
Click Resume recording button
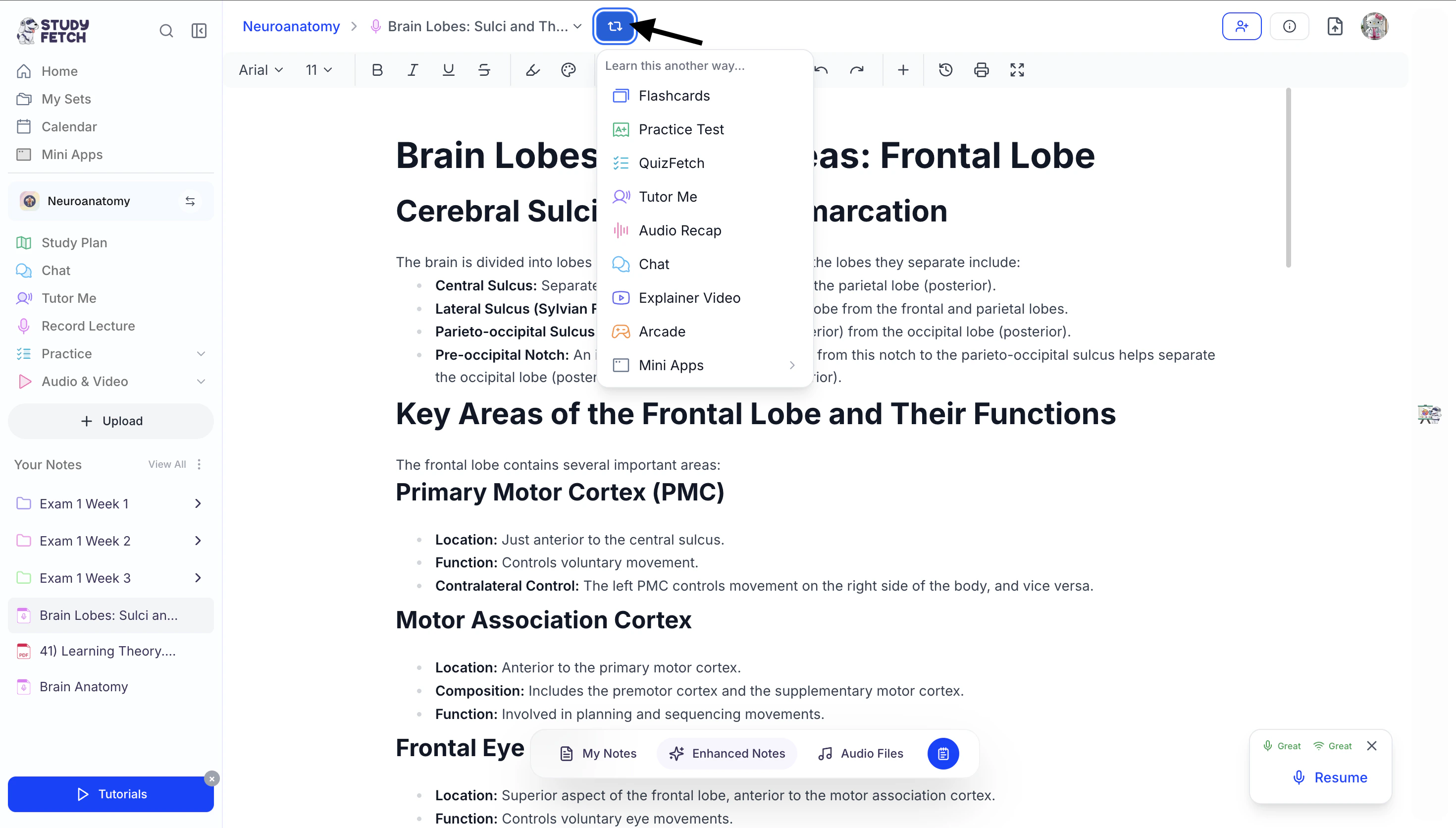click(1330, 777)
